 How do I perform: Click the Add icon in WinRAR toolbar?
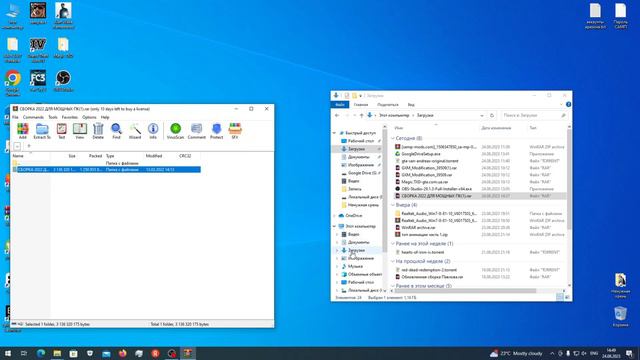point(22,131)
